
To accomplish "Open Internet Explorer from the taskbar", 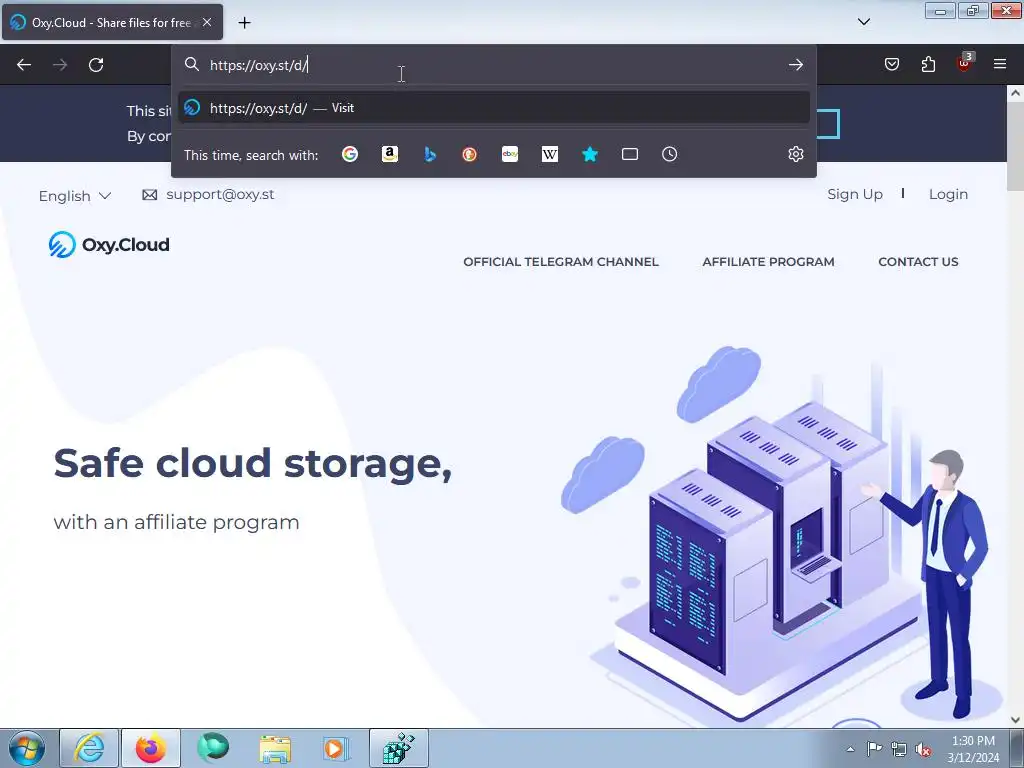I will [x=89, y=748].
